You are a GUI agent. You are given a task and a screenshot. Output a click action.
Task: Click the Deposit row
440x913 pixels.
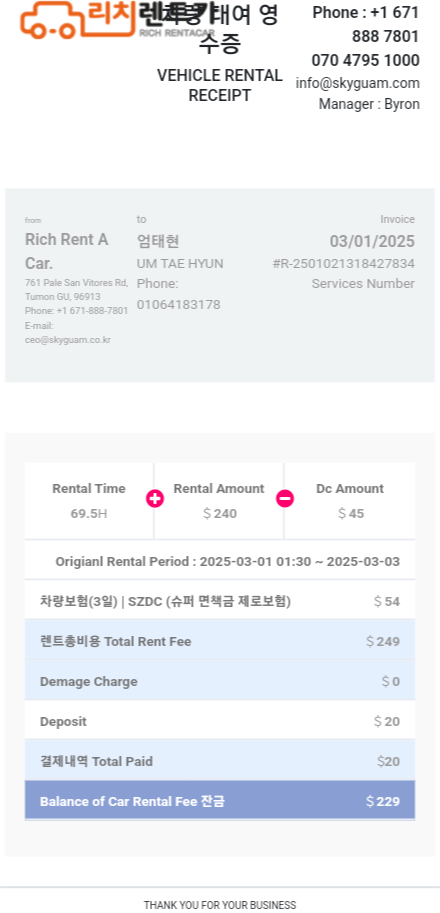220,721
